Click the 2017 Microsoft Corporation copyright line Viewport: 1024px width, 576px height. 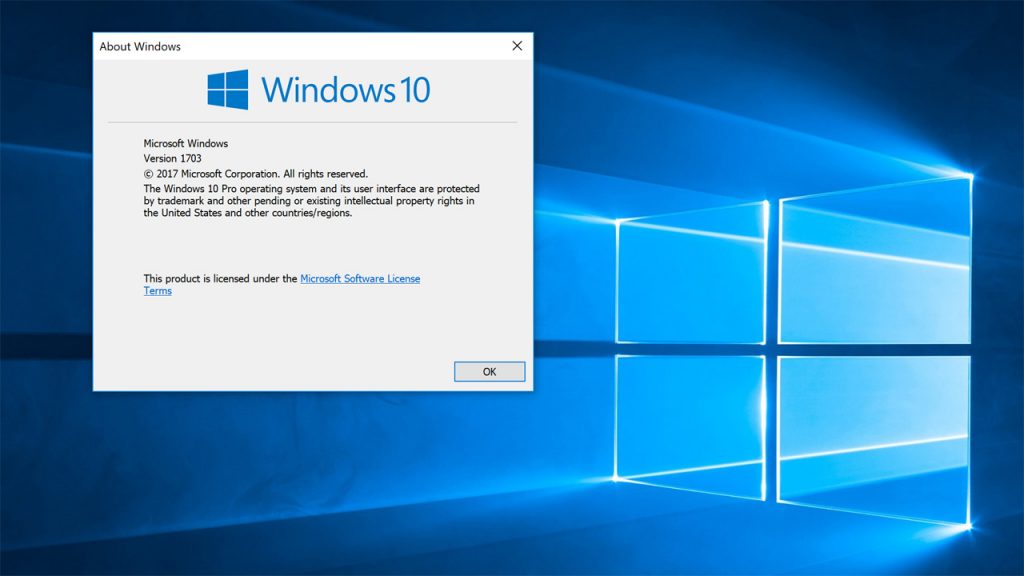coord(255,174)
